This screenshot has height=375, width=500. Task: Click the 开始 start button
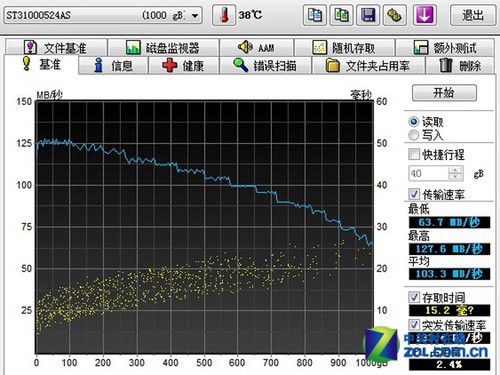(444, 93)
